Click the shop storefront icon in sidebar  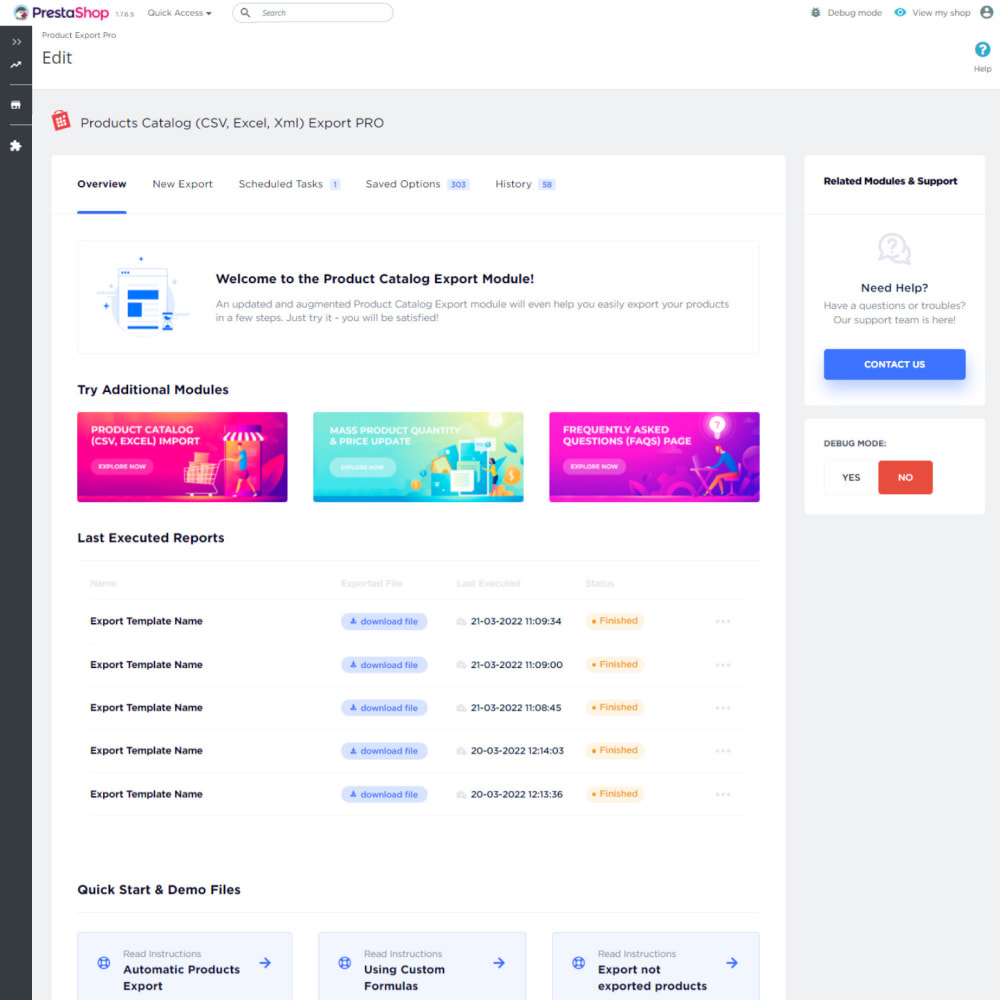pos(16,105)
